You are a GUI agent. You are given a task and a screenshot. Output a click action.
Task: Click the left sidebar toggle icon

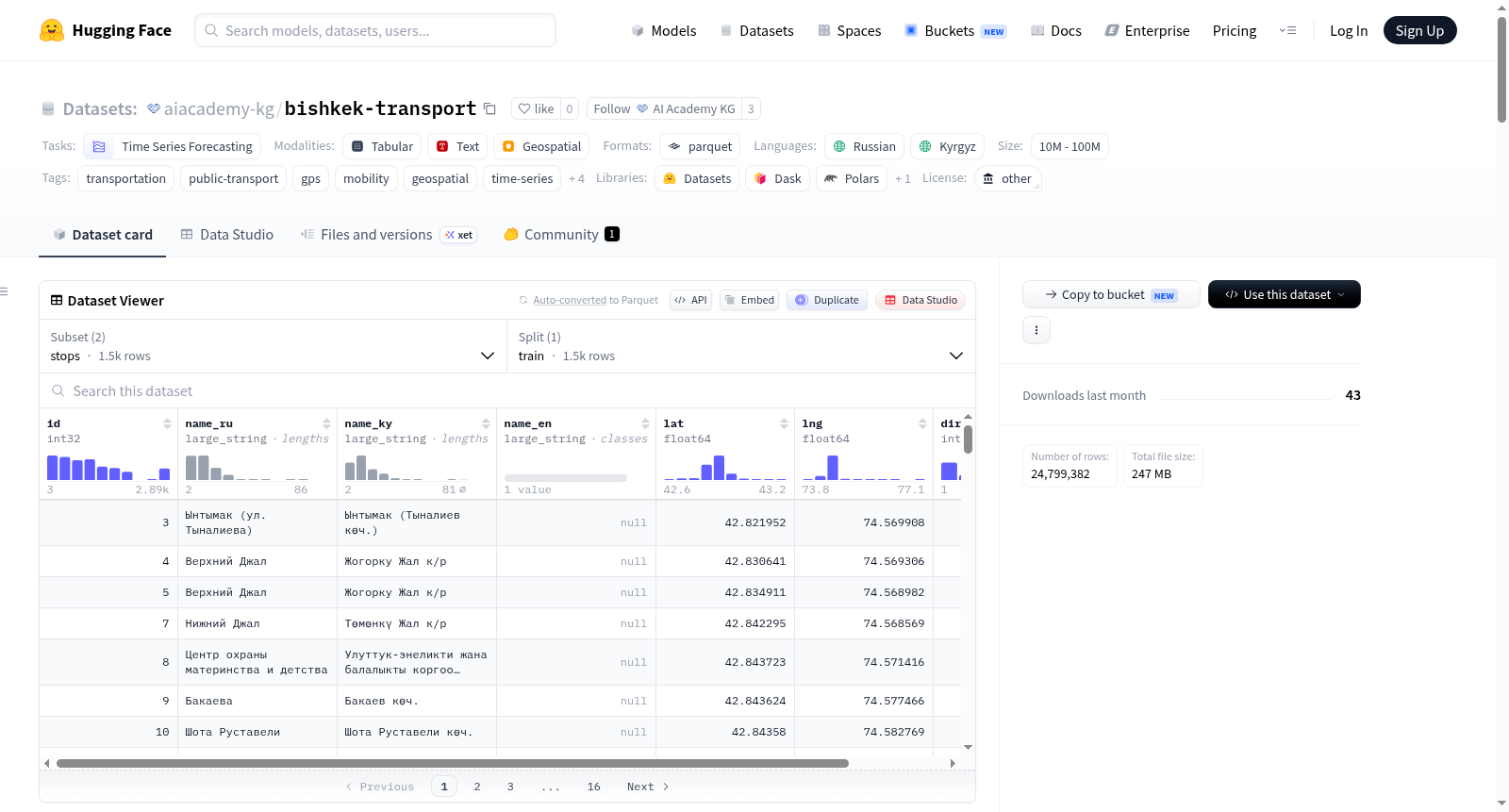5,291
